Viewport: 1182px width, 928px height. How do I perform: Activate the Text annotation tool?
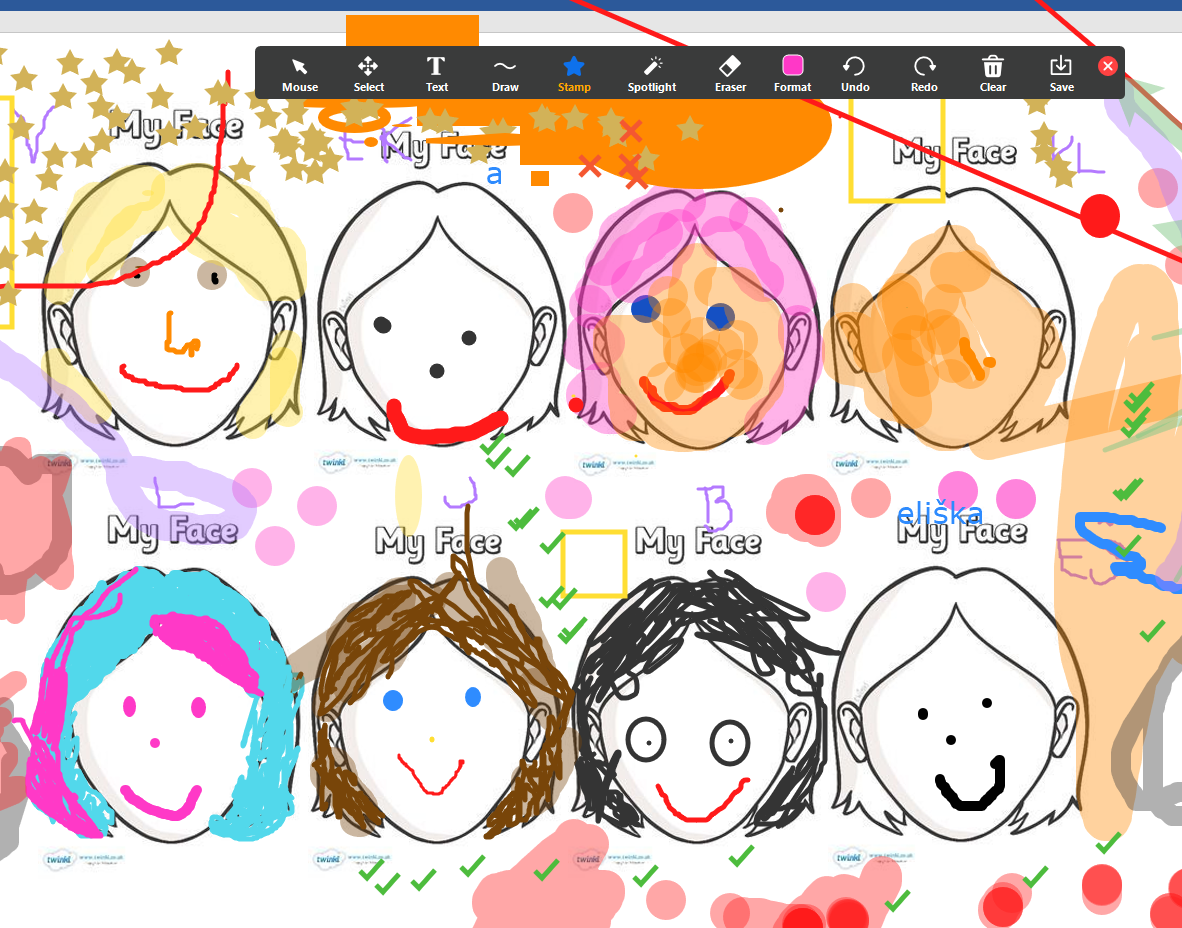(436, 74)
